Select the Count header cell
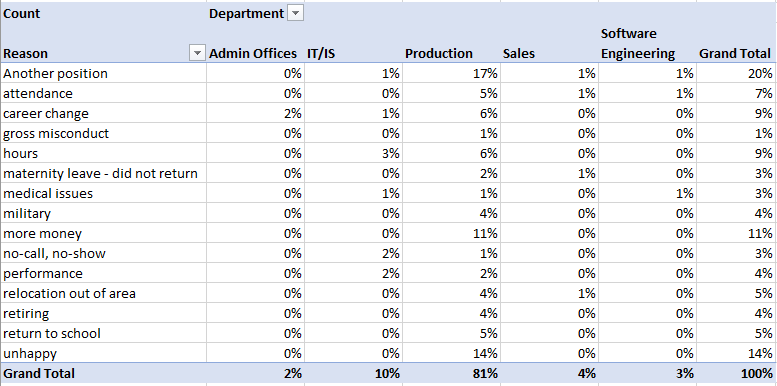Viewport: 777px width, 386px height. tap(104, 14)
